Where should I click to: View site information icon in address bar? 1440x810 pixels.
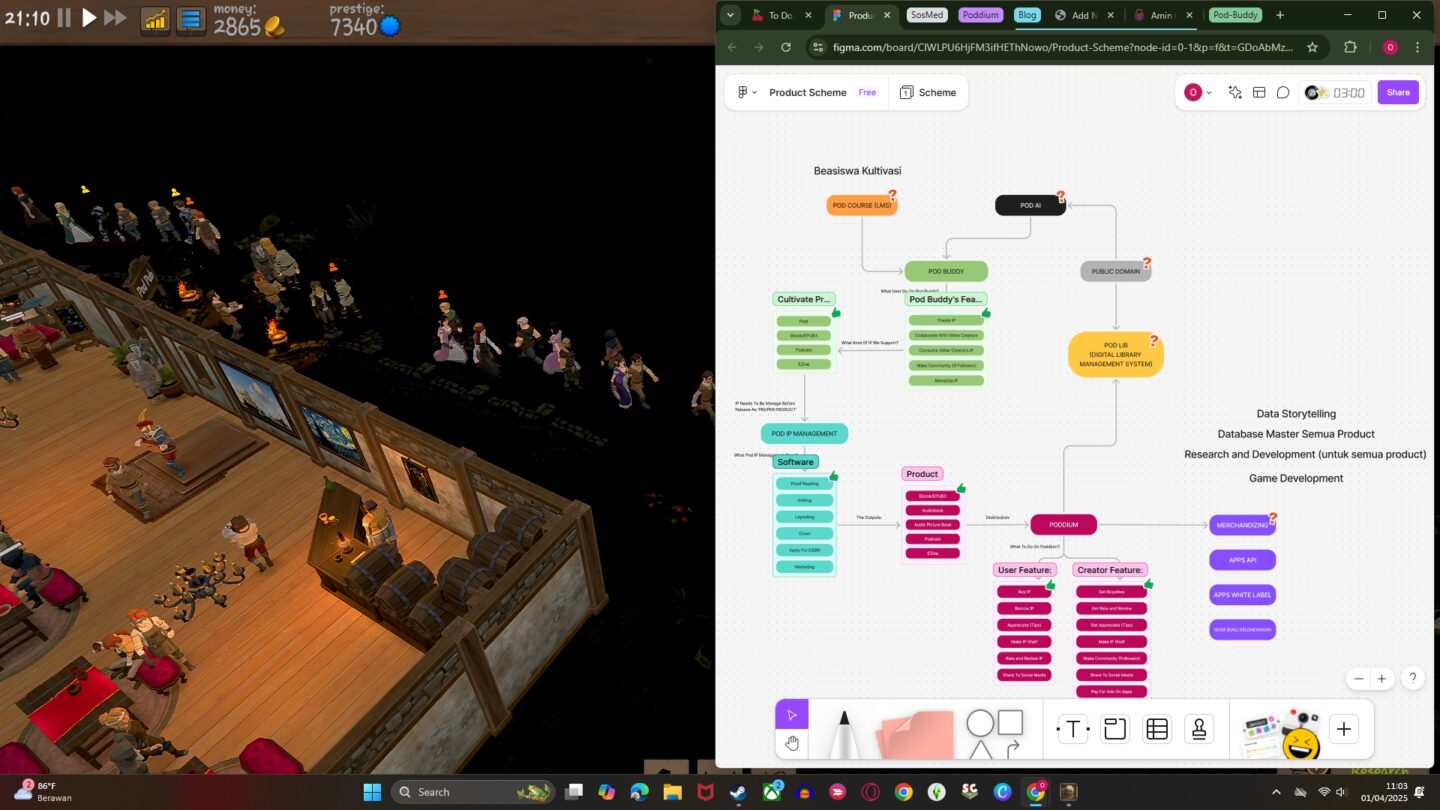pyautogui.click(x=819, y=47)
